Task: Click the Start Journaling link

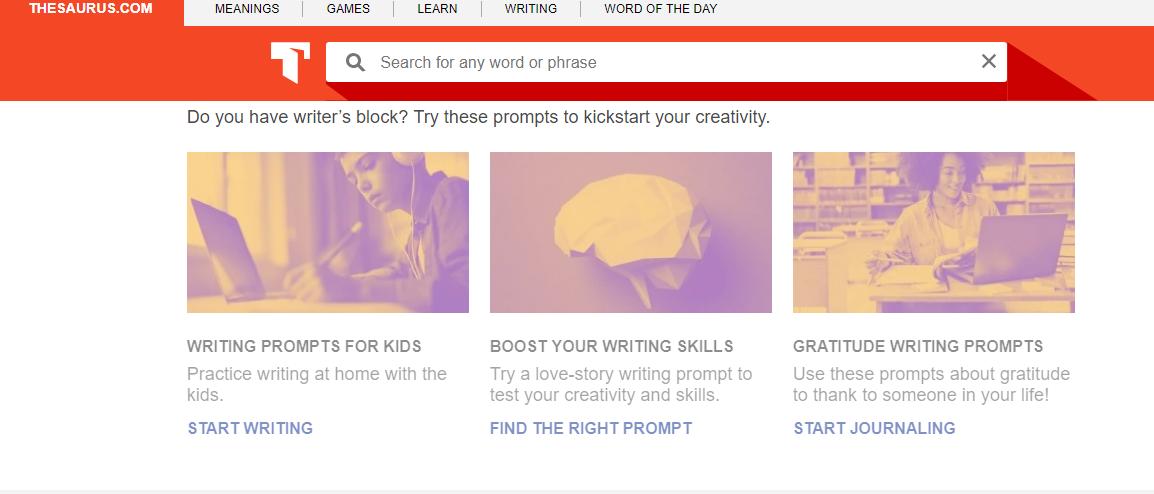Action: (874, 428)
